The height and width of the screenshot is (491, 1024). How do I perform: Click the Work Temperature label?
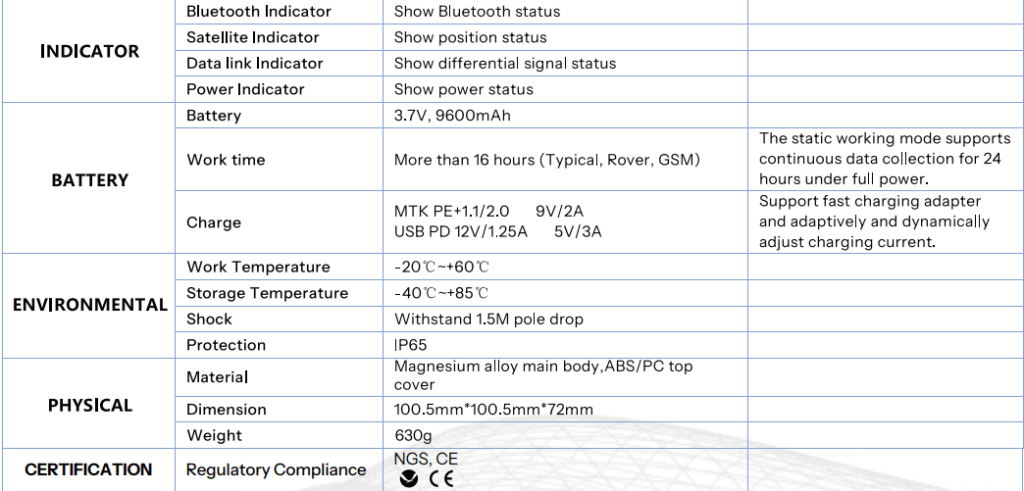tap(259, 267)
